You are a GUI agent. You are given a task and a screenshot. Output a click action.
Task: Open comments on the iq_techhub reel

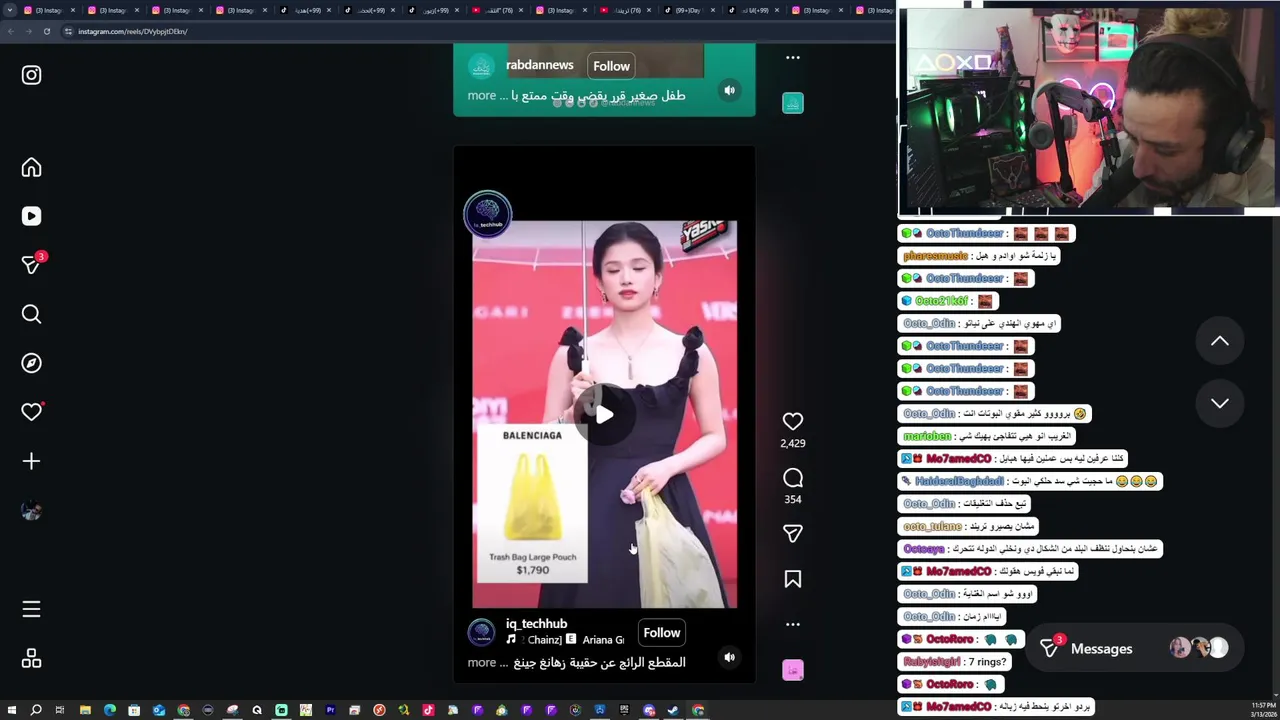793,478
